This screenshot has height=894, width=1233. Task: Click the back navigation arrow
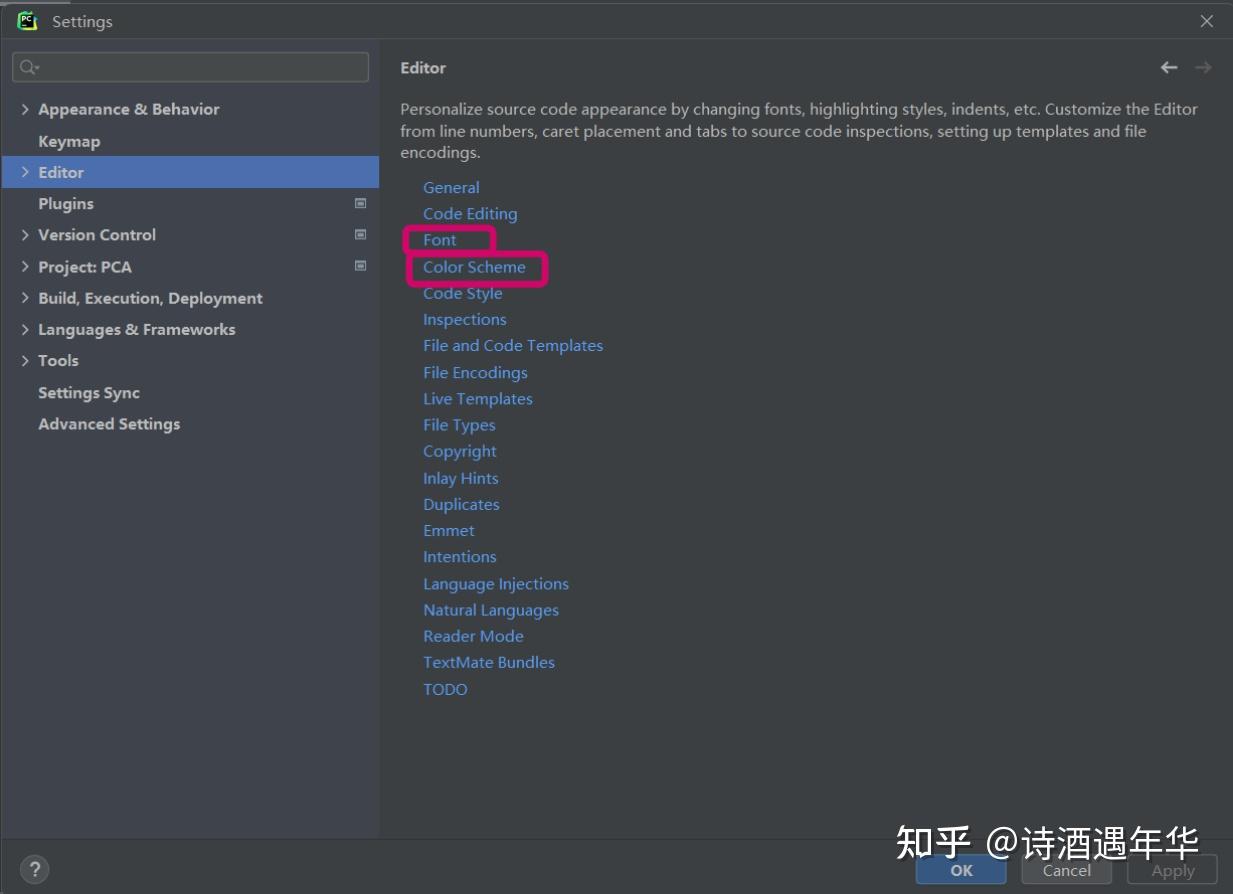click(1169, 67)
